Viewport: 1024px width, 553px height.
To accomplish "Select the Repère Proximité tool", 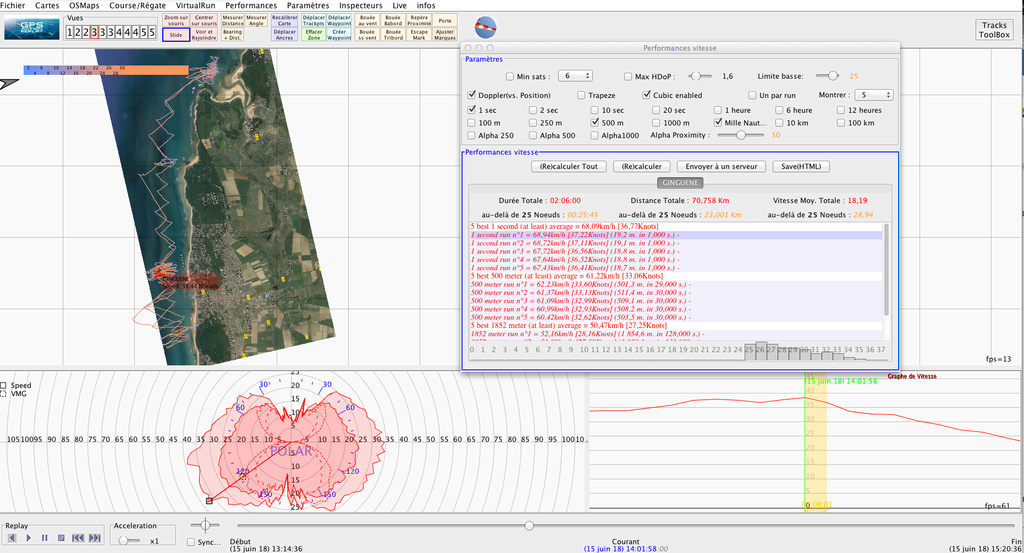I will pos(419,20).
